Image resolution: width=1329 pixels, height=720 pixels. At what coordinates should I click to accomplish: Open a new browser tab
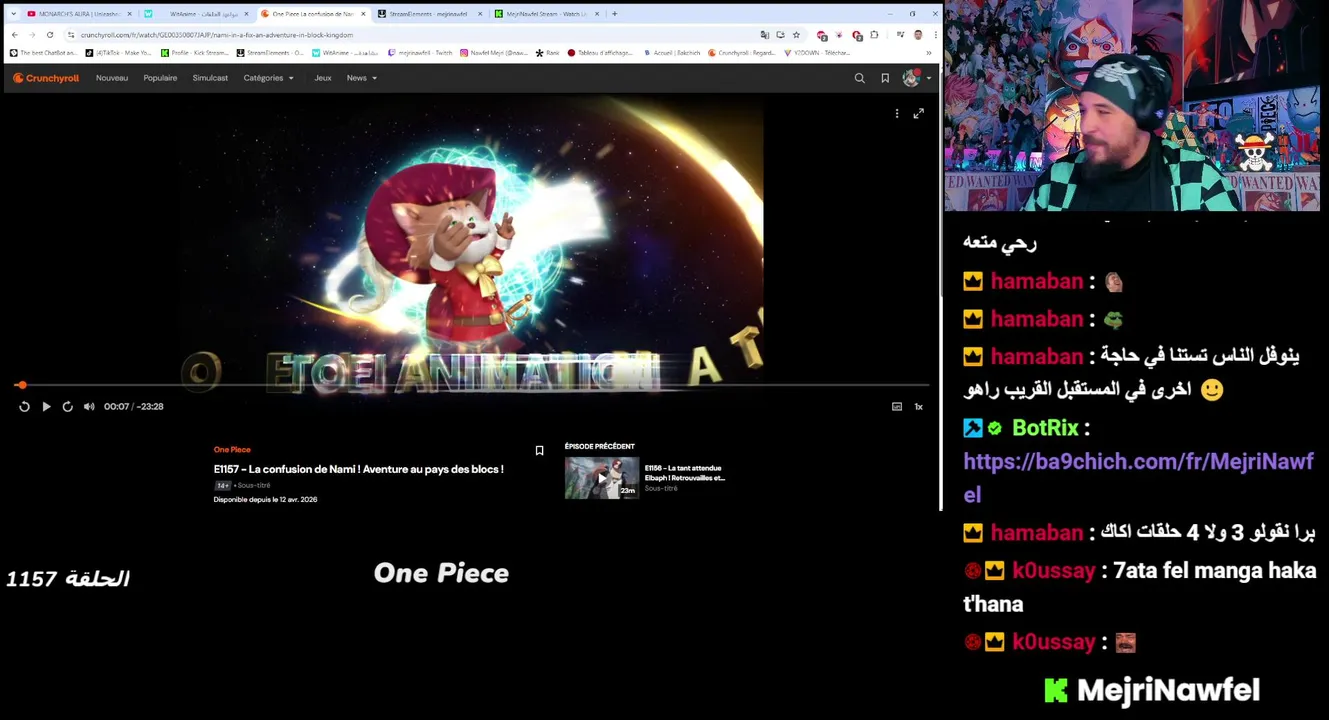[614, 14]
